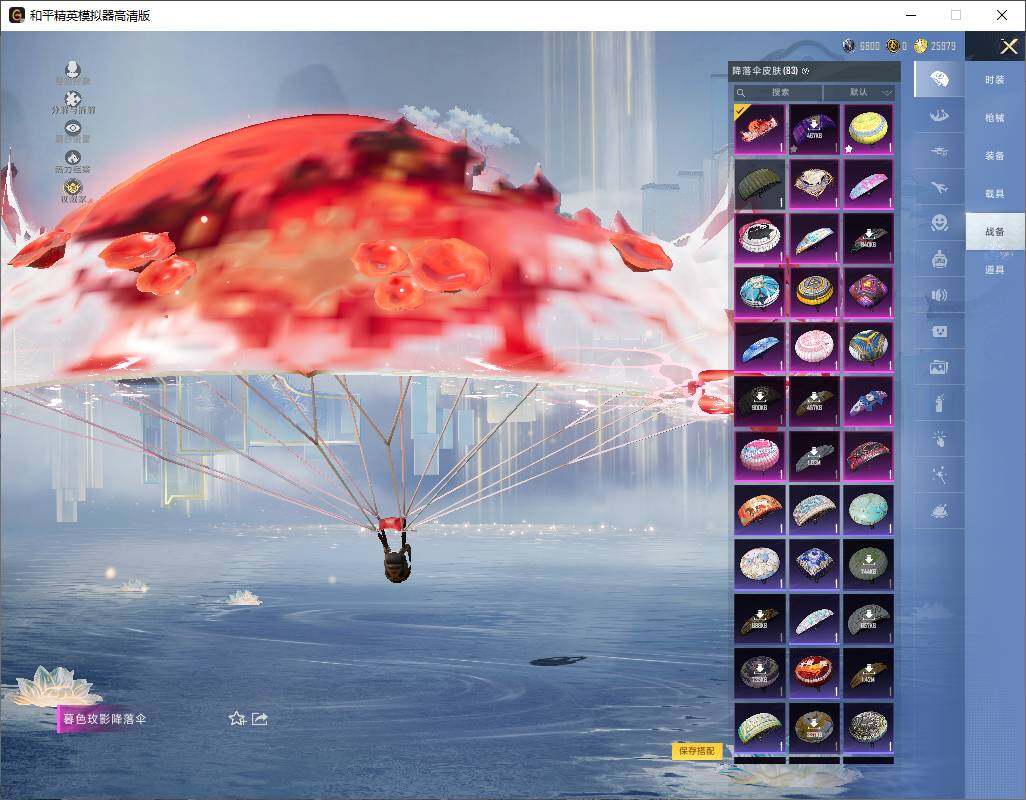Open the picture gallery category icon
This screenshot has height=800, width=1026.
click(940, 368)
